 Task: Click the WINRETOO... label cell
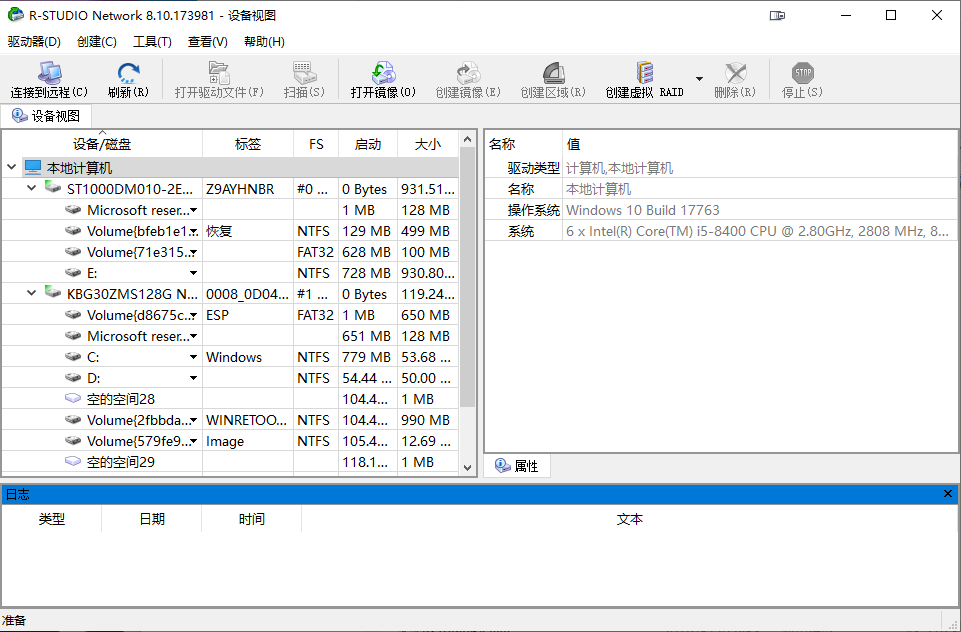(246, 420)
